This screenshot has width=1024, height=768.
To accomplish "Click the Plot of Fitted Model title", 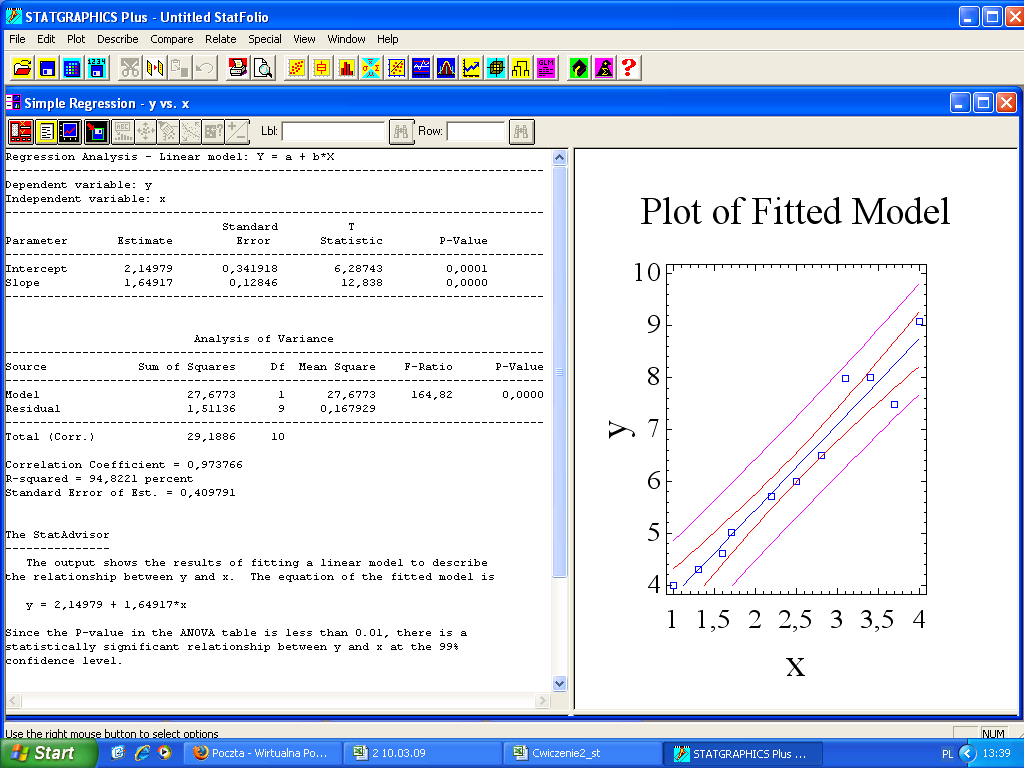I will [x=795, y=211].
